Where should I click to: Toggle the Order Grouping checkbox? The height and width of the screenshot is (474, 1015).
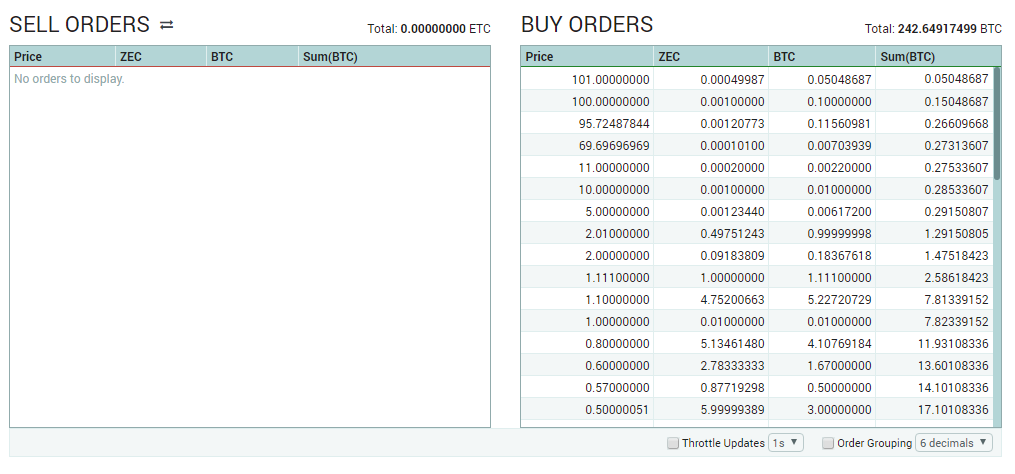[828, 444]
